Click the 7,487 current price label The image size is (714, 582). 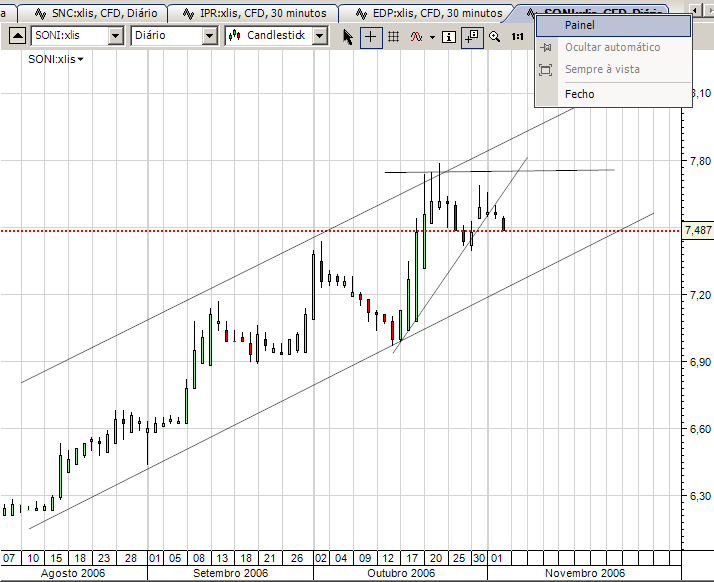pyautogui.click(x=698, y=230)
